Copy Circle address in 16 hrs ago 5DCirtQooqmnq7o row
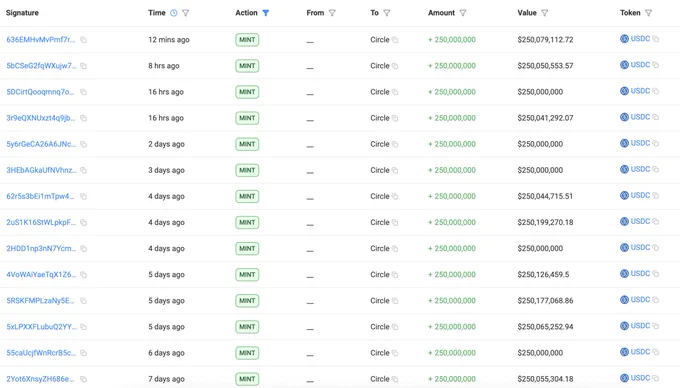Image resolution: width=680 pixels, height=388 pixels. click(395, 92)
